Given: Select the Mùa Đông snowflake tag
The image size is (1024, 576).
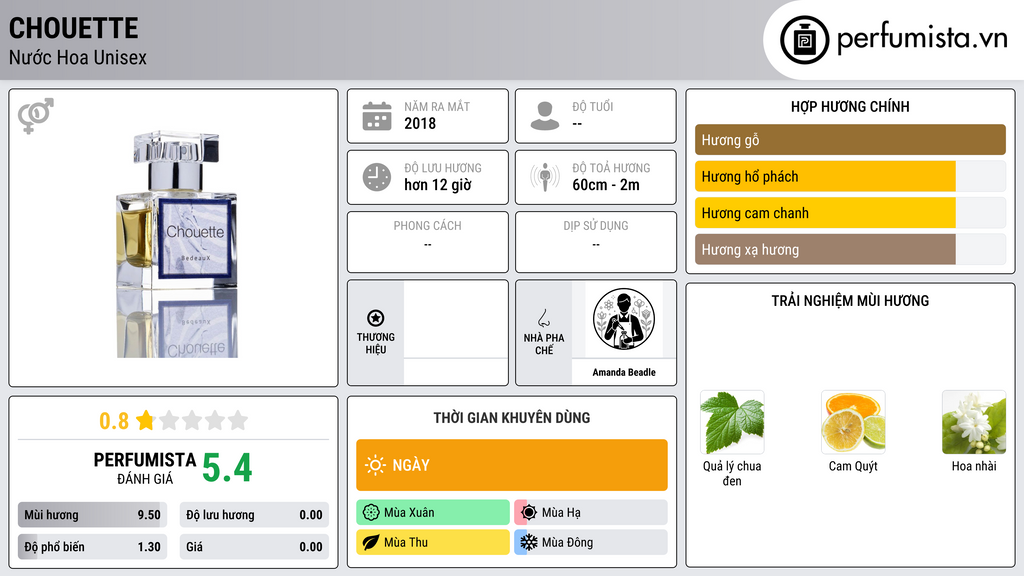Looking at the screenshot, I should [x=591, y=542].
